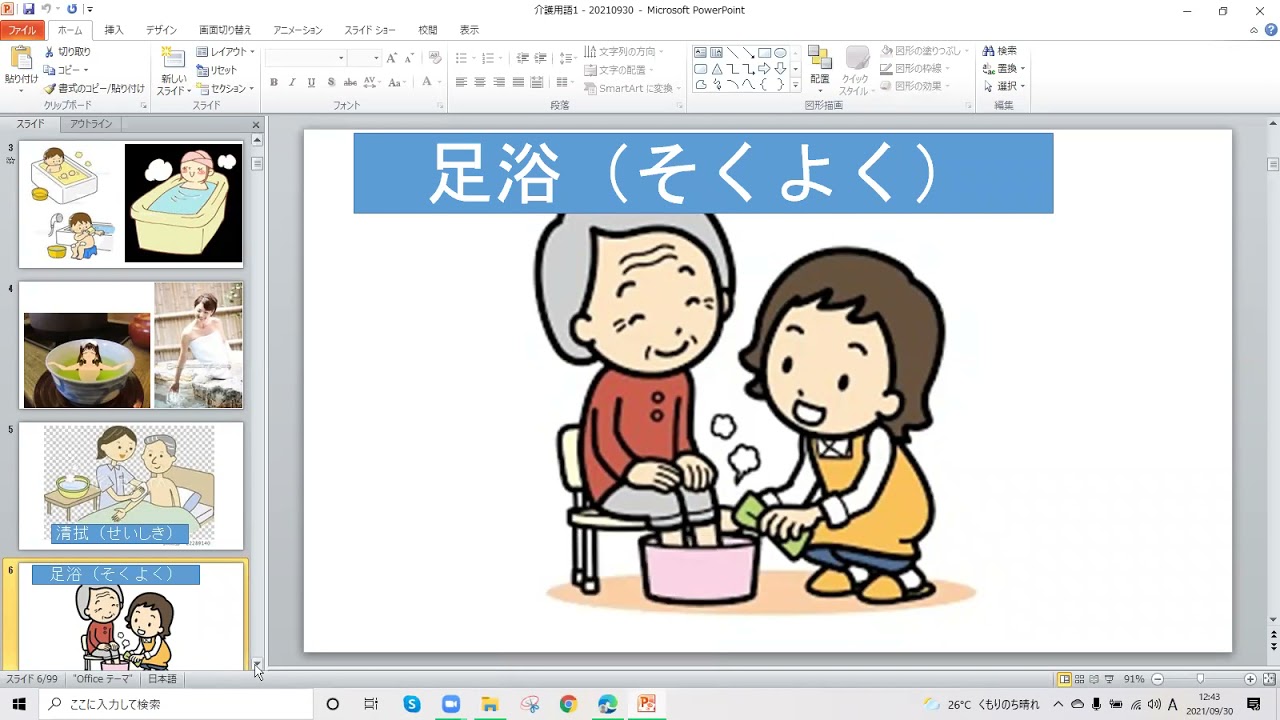Toggle Underline formatting
This screenshot has width=1280, height=720.
[312, 82]
